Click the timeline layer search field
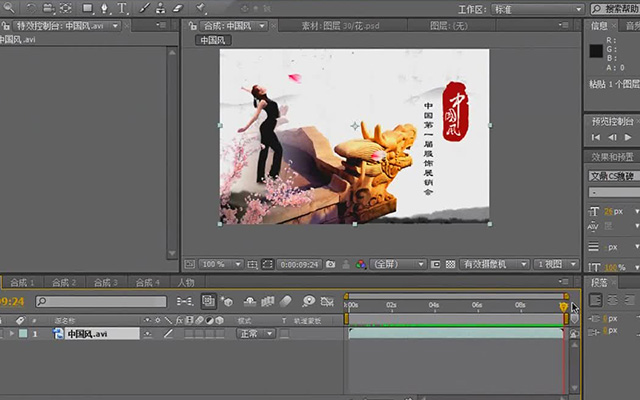 tap(101, 302)
